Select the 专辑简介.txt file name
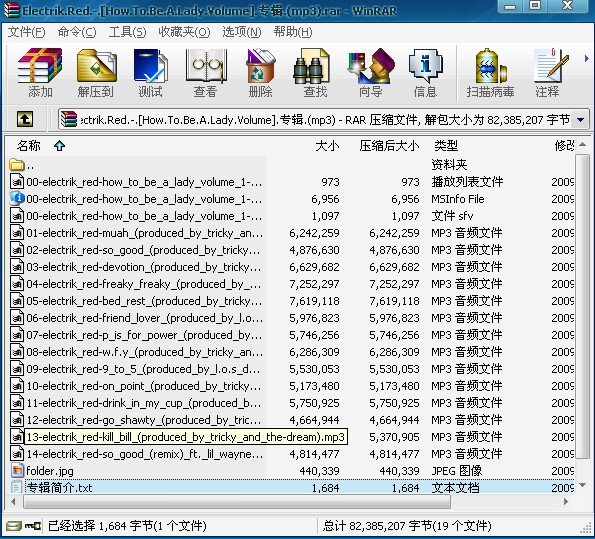The width and height of the screenshot is (595, 539). pos(59,488)
